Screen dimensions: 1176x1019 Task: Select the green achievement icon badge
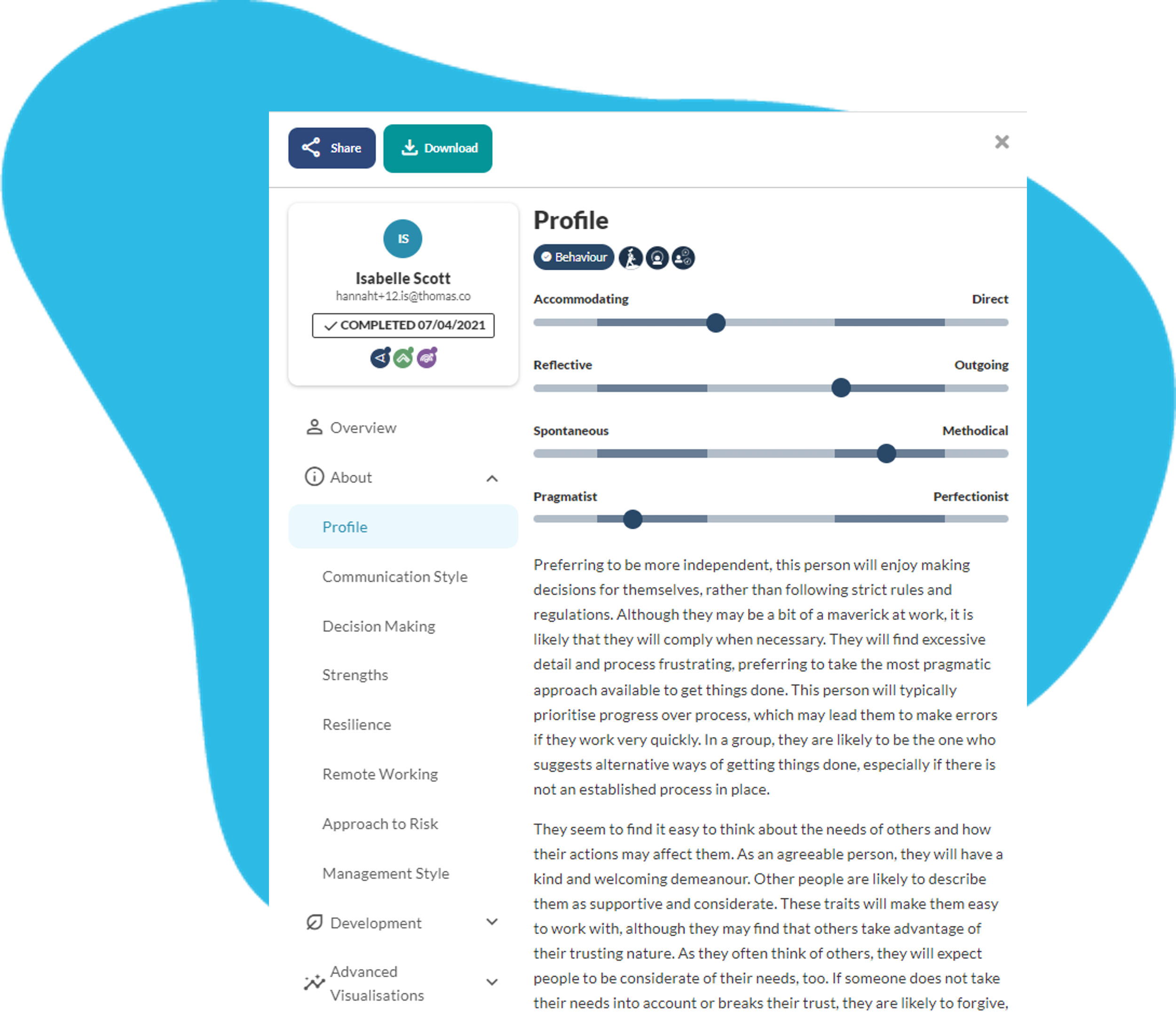tap(406, 358)
